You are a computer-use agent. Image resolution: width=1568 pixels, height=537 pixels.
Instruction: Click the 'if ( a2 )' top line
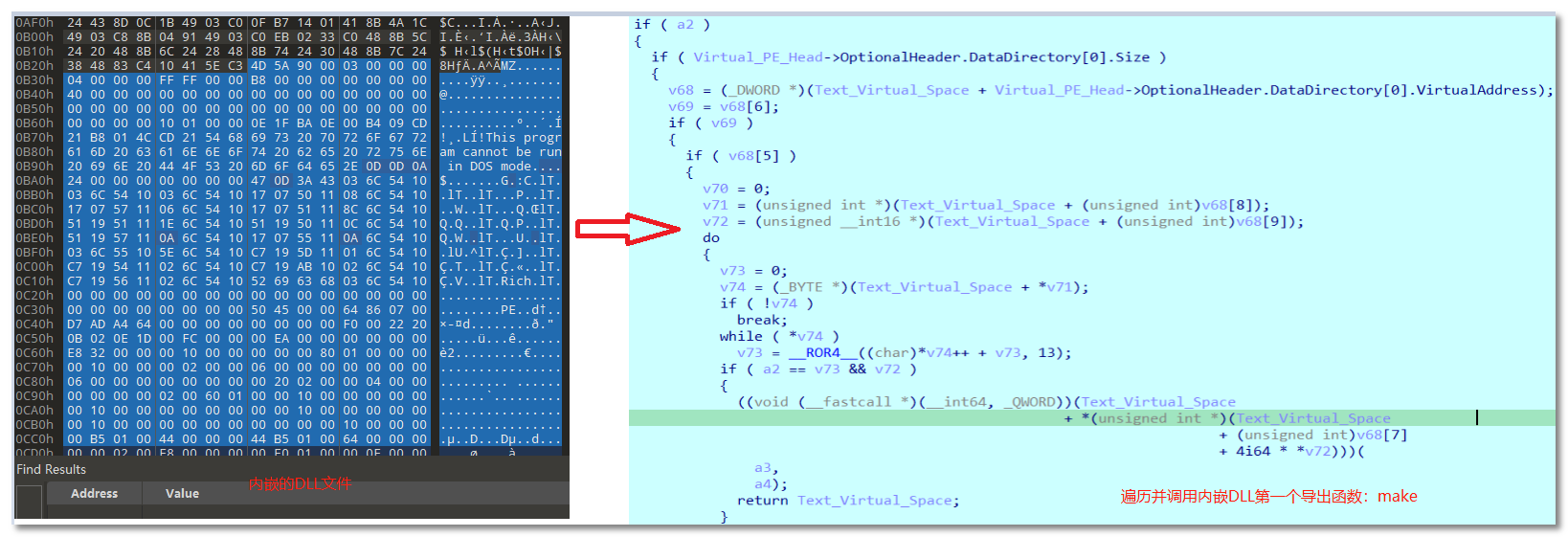pos(672,25)
